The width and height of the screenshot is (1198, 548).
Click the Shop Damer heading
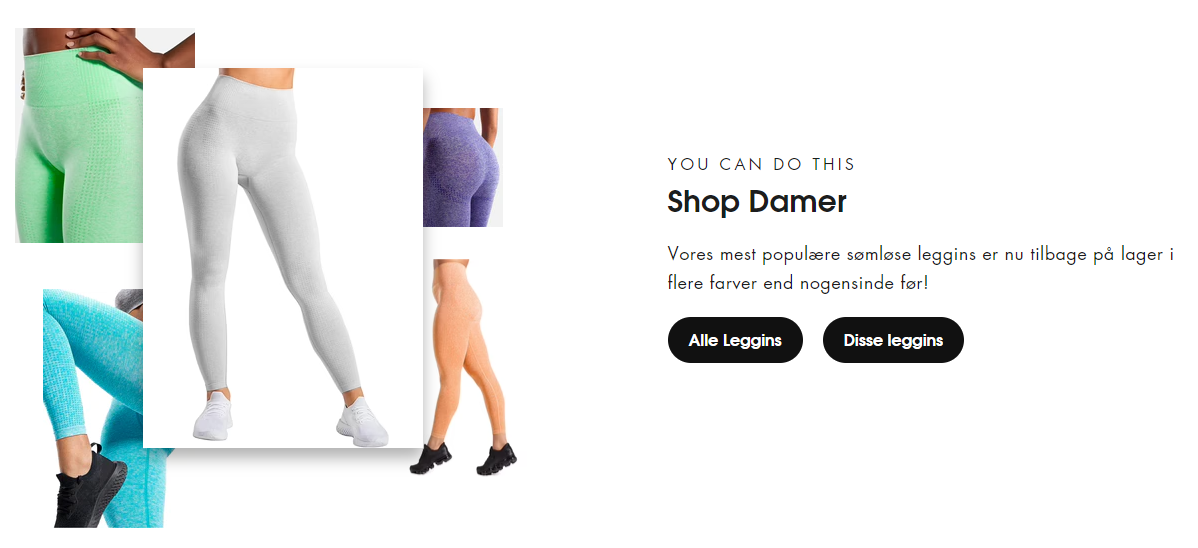coord(756,202)
